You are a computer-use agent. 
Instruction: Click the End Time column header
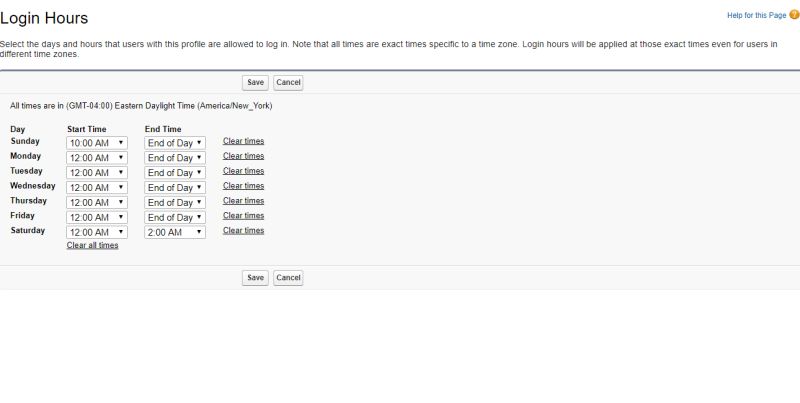(x=163, y=129)
